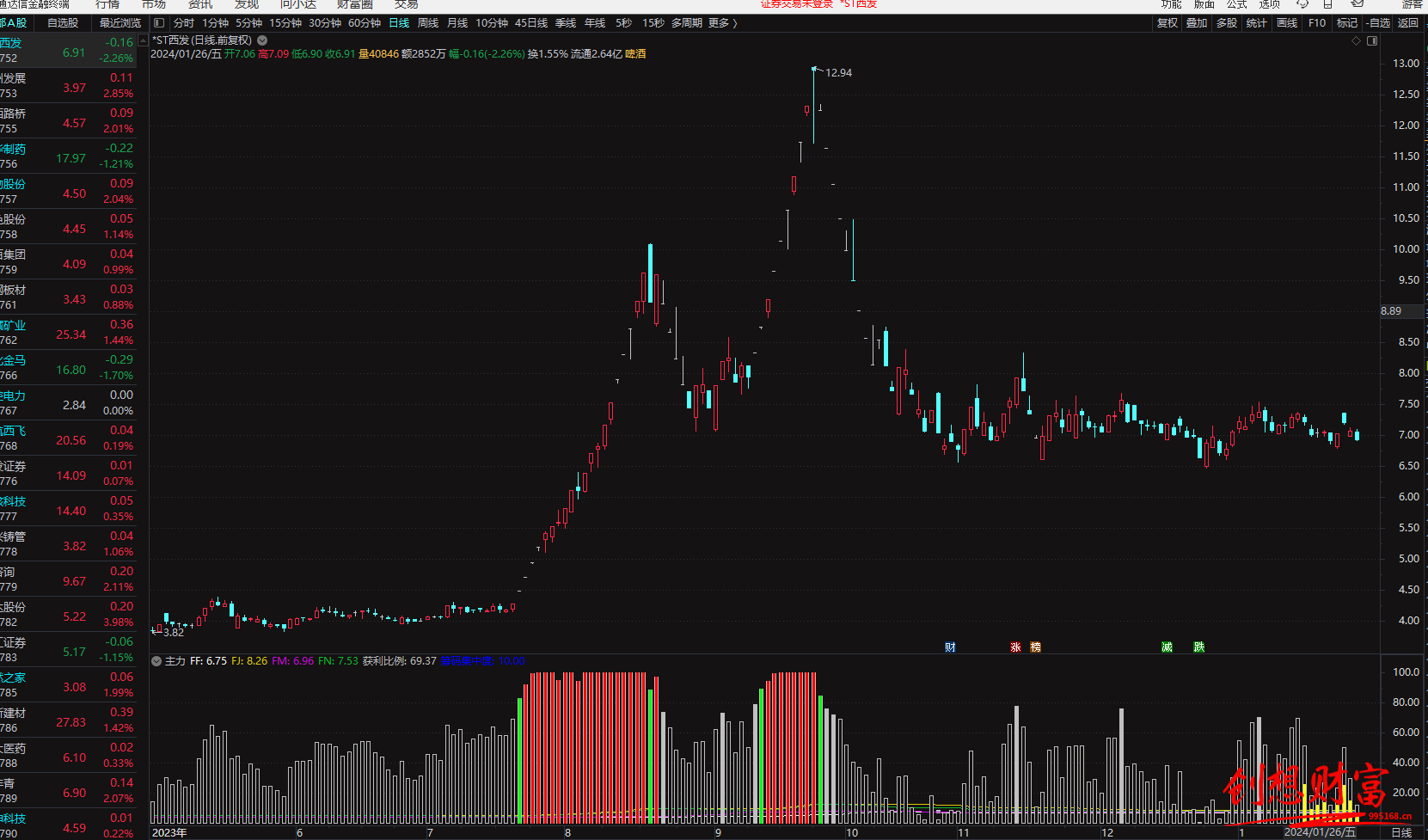Switch to 周线 weekly chart

[428, 23]
